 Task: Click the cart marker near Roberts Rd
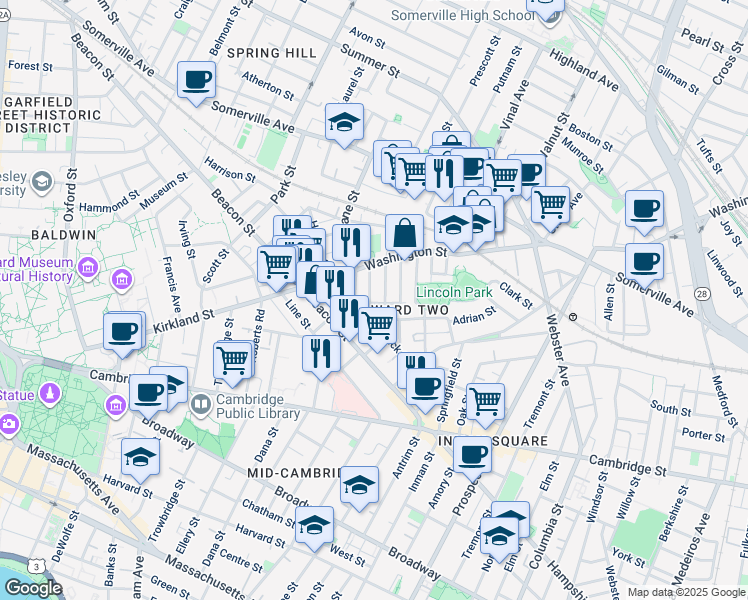232,362
